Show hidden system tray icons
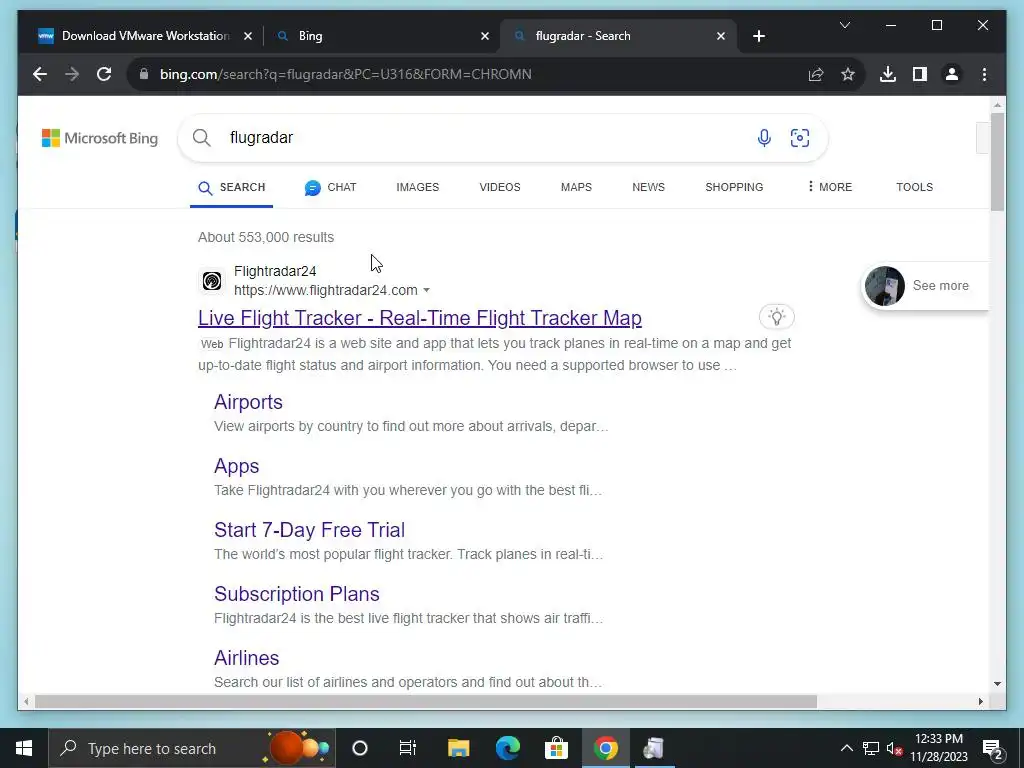The image size is (1024, 768). pyautogui.click(x=846, y=748)
